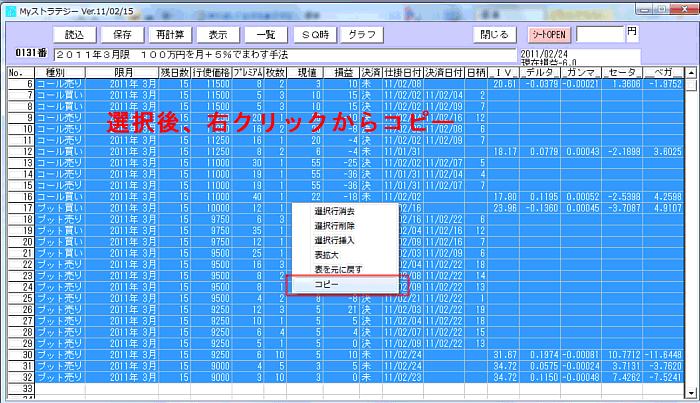Select empty row number 33

pos(21,388)
